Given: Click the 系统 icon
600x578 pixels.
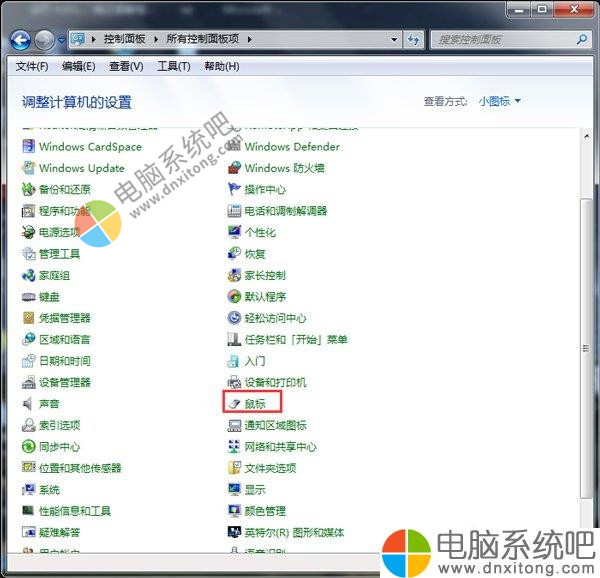Looking at the screenshot, I should (x=28, y=489).
